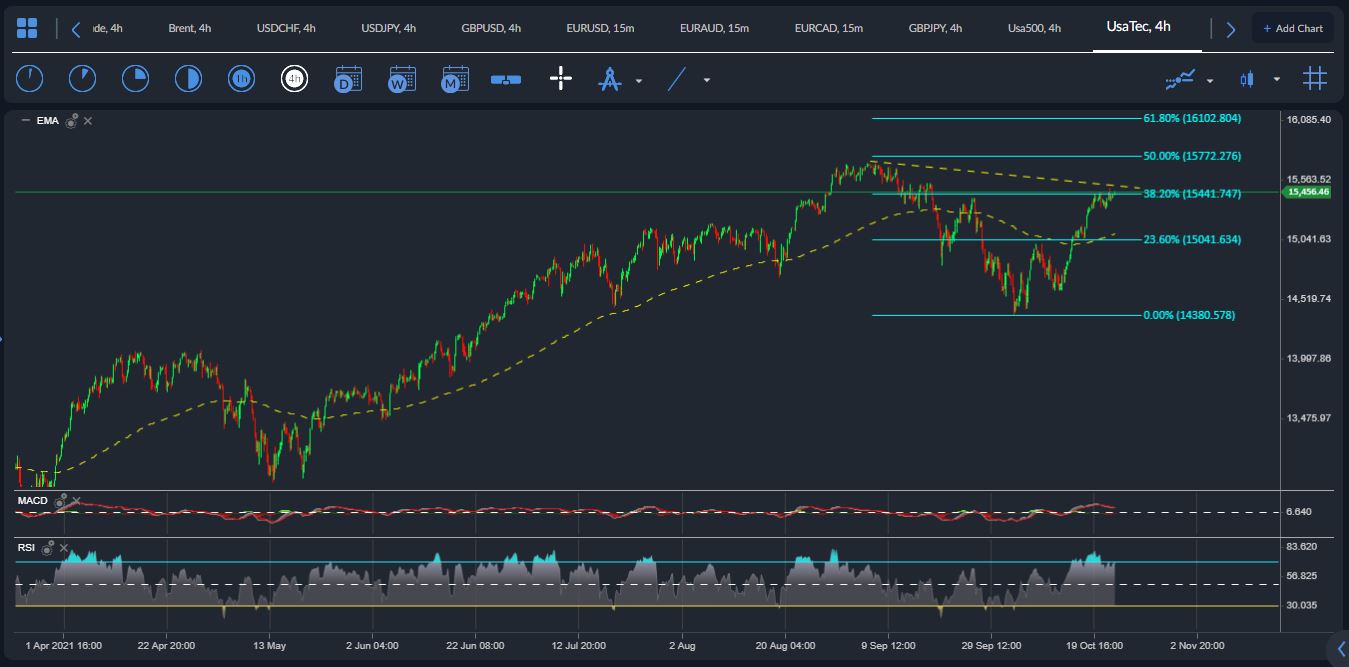The width and height of the screenshot is (1349, 667).
Task: Select the 15-minute timeframe clock icon
Action: (x=134, y=79)
